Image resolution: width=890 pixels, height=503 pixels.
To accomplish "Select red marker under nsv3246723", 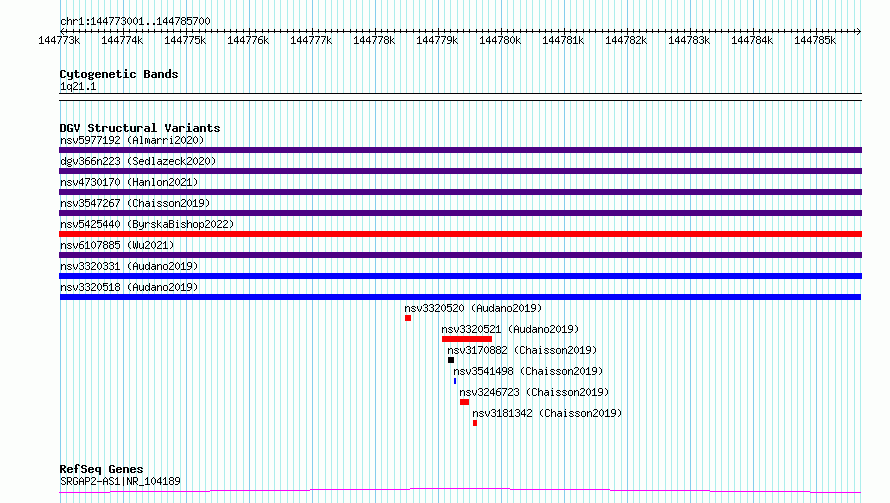I will [x=464, y=402].
